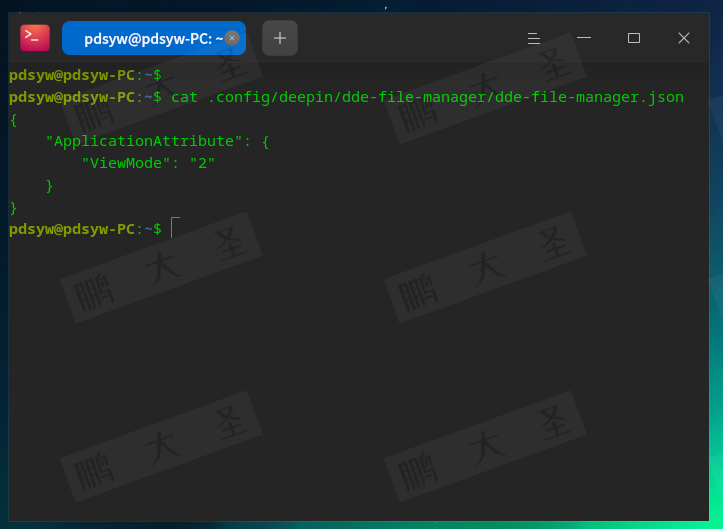723x529 pixels.
Task: Maximize the terminal window
Action: 634,38
